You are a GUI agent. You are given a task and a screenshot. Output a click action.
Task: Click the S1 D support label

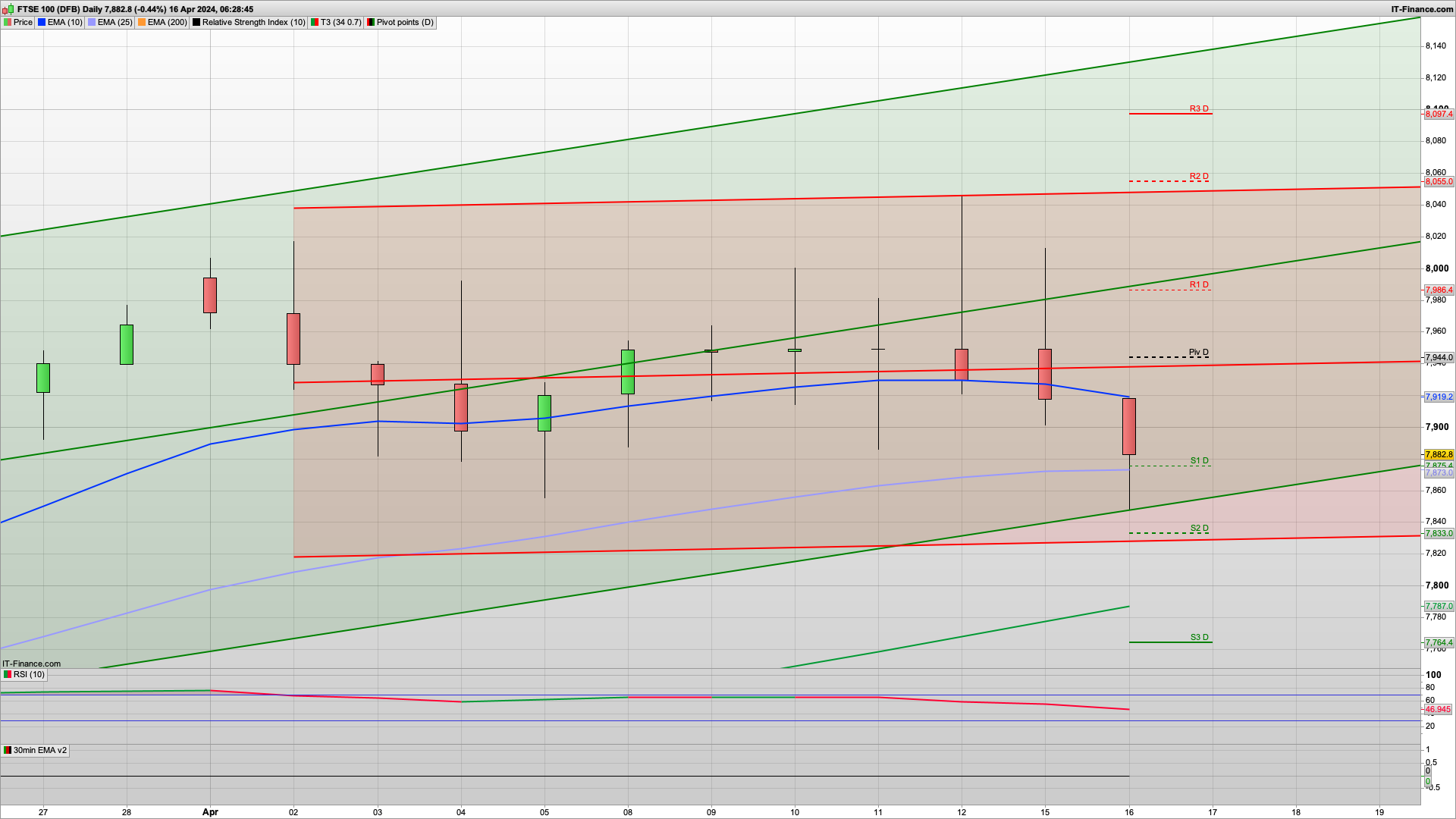point(1199,460)
